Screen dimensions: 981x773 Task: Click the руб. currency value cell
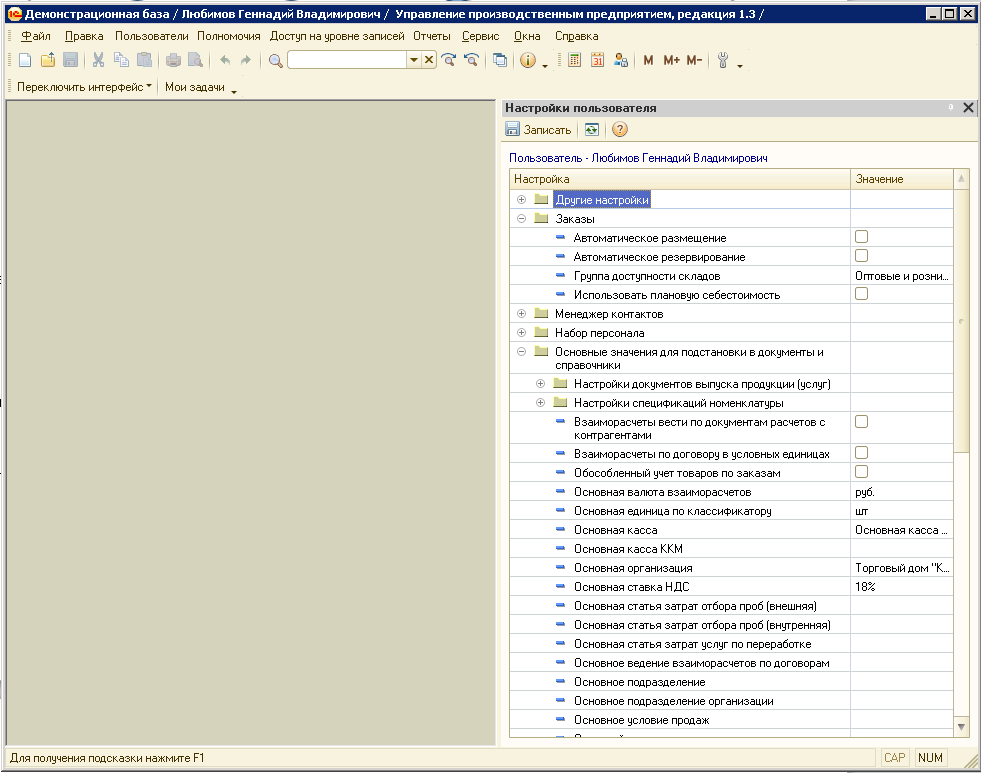(902, 492)
